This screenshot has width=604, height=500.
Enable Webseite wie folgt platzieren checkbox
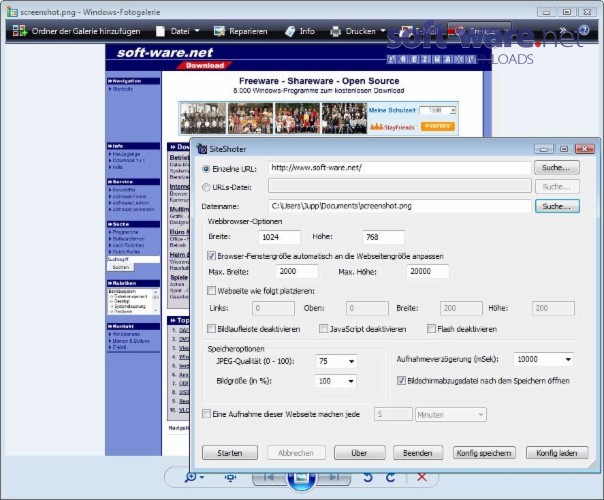[211, 290]
